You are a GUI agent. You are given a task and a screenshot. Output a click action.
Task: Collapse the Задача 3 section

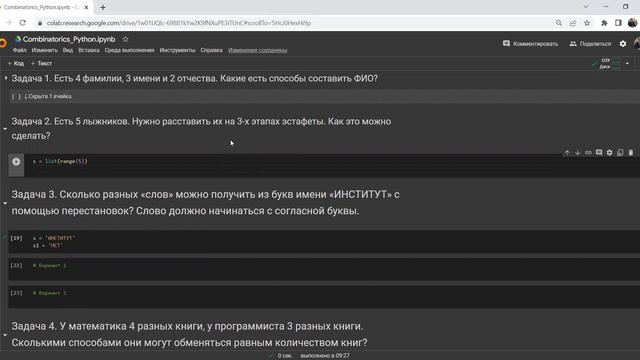point(5,203)
